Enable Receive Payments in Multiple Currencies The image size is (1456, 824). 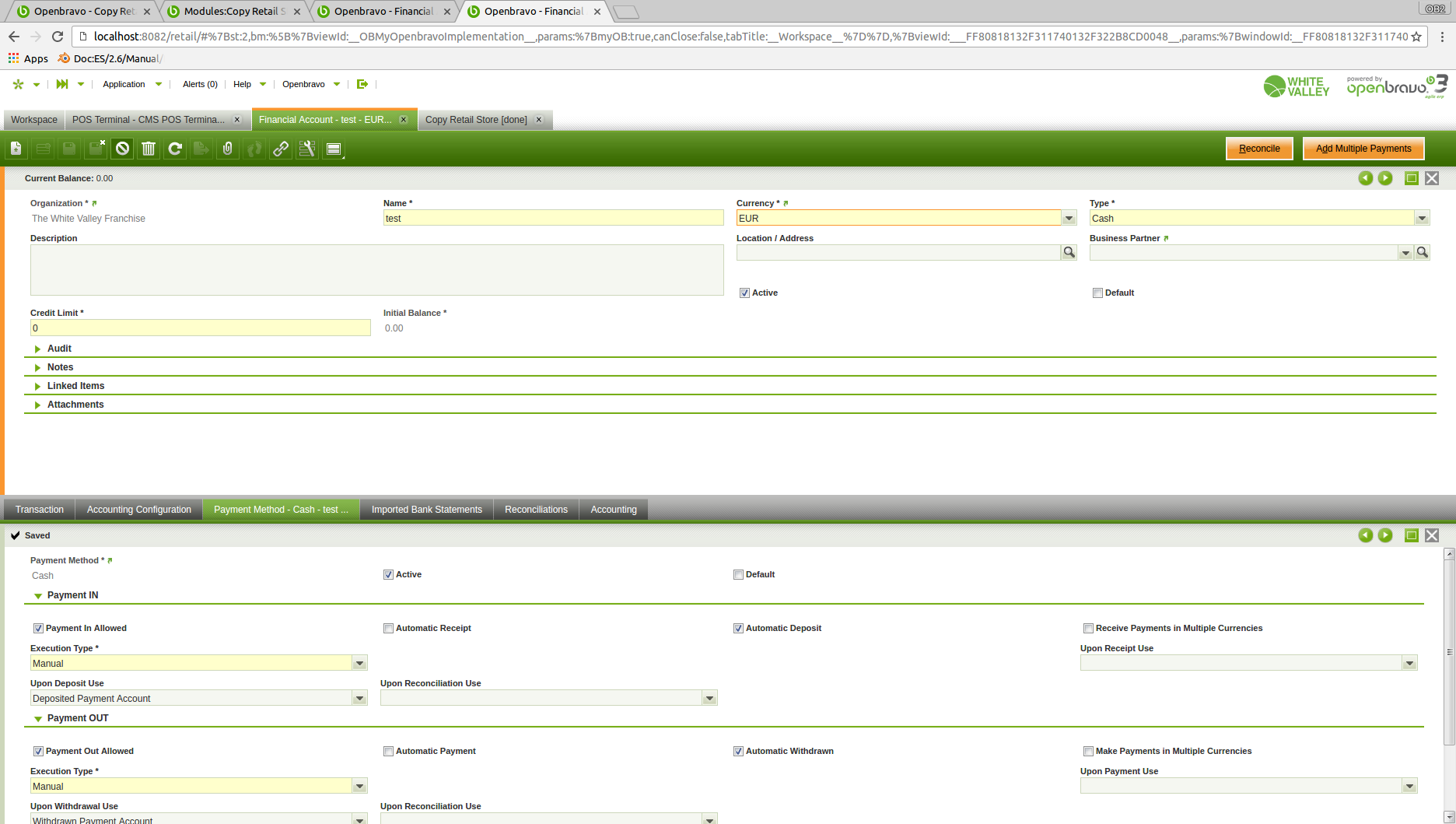point(1088,629)
